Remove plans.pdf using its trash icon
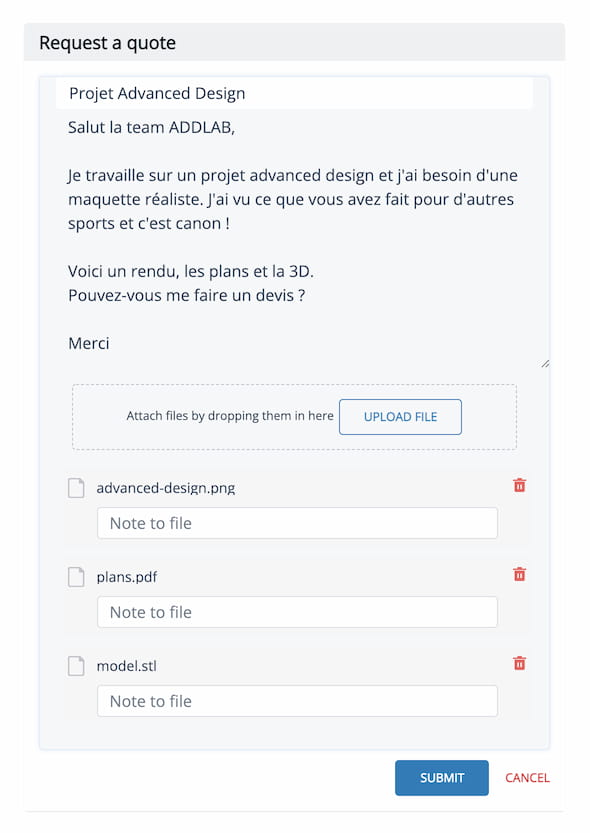The height and width of the screenshot is (833, 590). (x=519, y=574)
